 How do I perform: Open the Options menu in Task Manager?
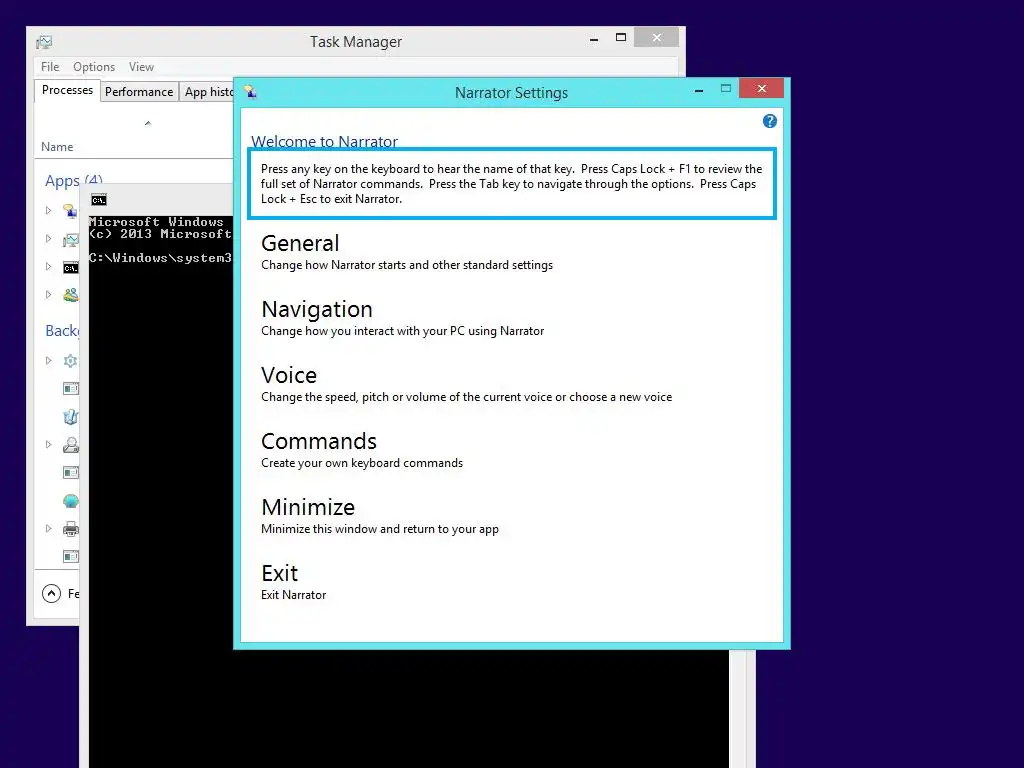(x=94, y=67)
